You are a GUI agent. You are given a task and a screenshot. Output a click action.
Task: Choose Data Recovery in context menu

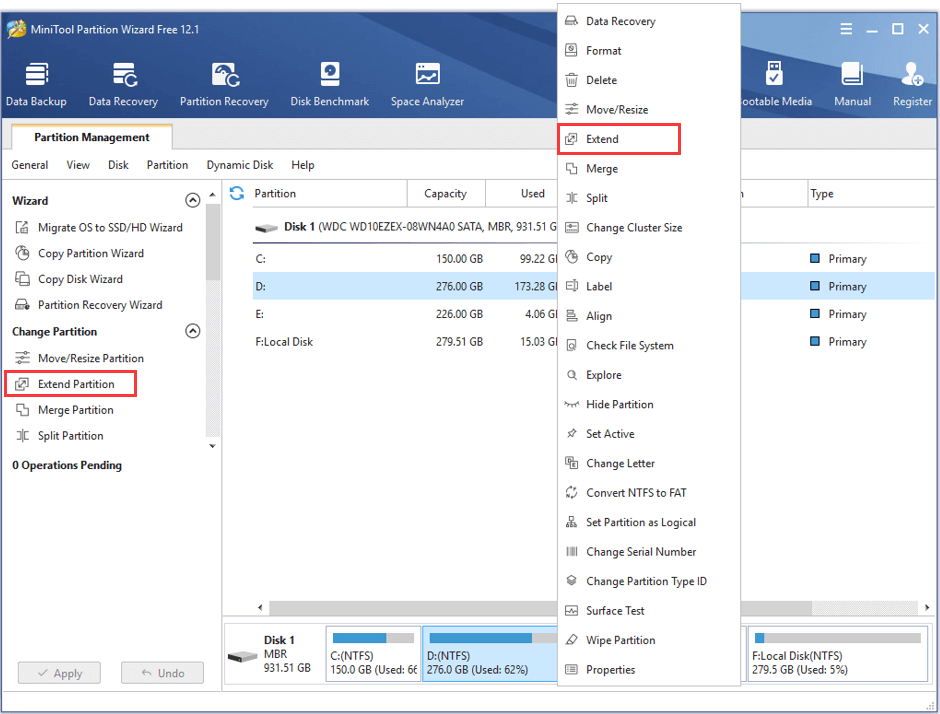(649, 21)
